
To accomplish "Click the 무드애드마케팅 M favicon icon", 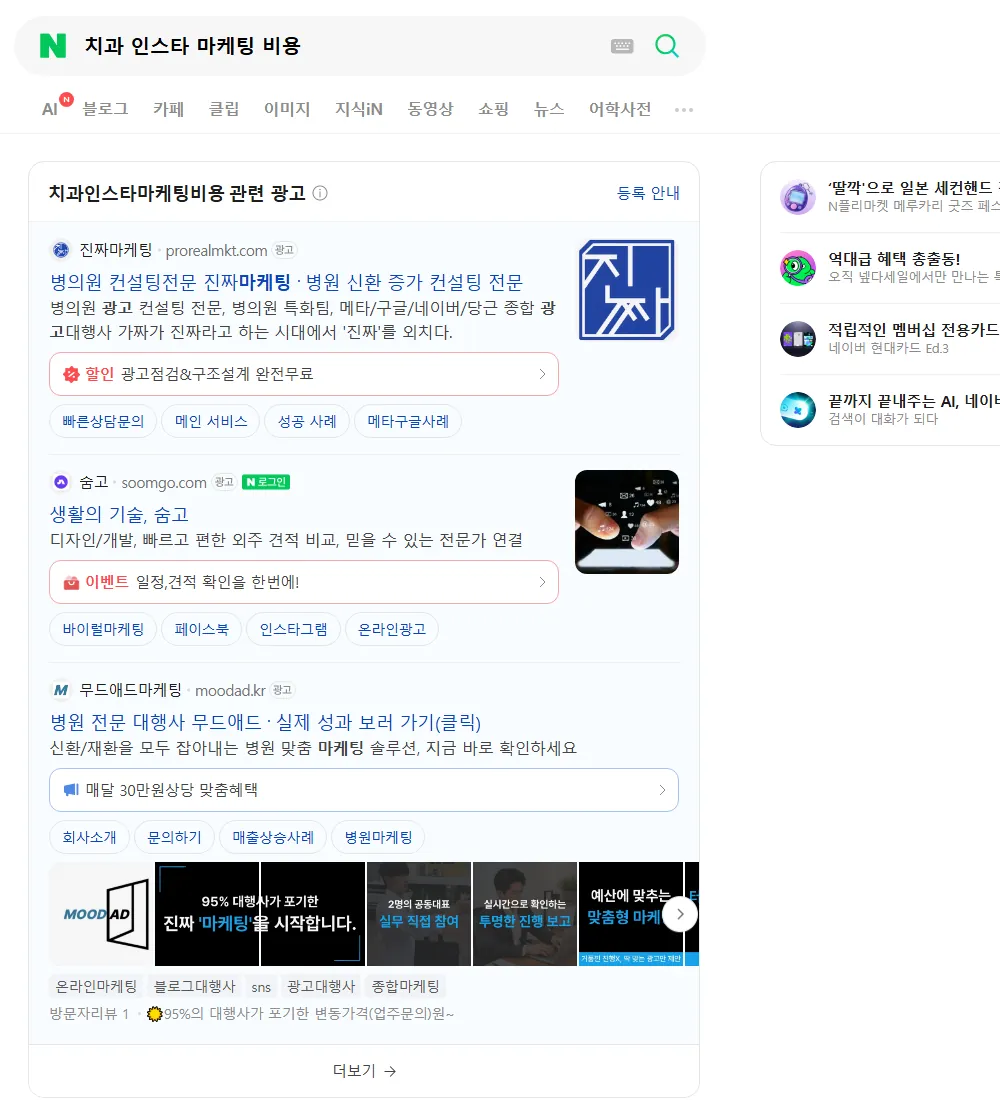I will [61, 690].
